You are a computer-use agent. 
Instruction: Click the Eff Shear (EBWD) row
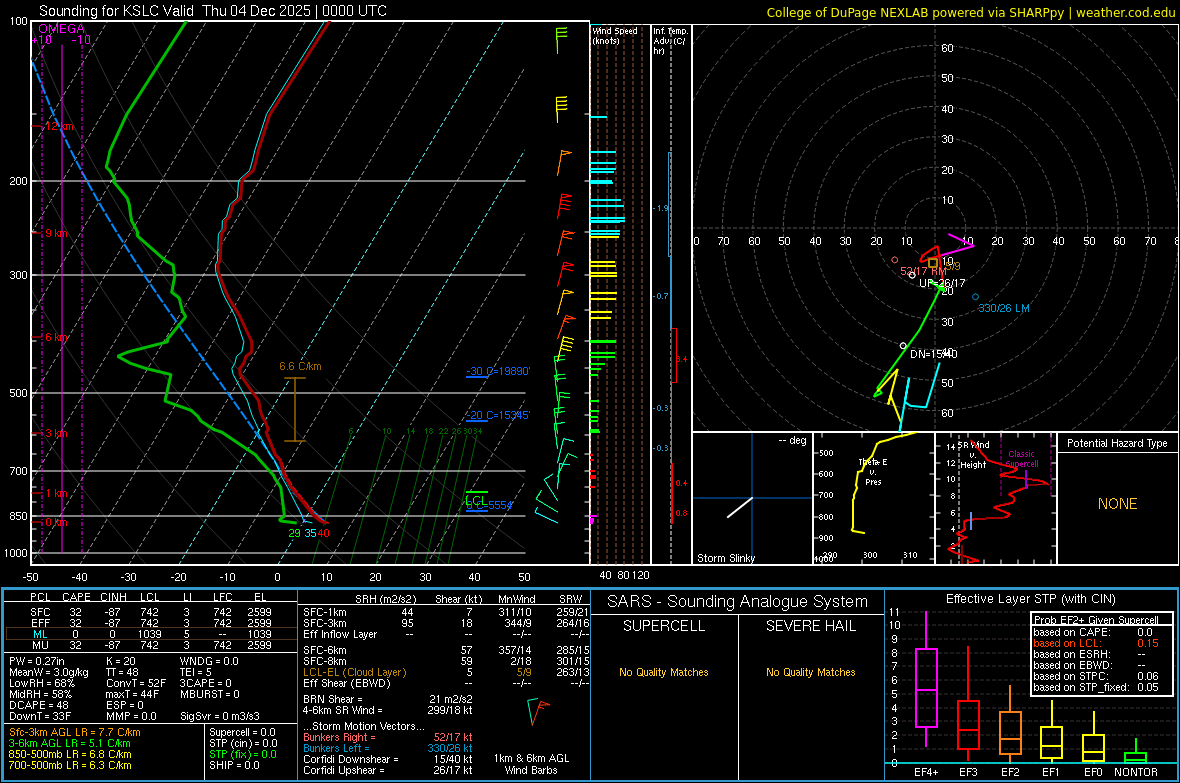click(446, 683)
